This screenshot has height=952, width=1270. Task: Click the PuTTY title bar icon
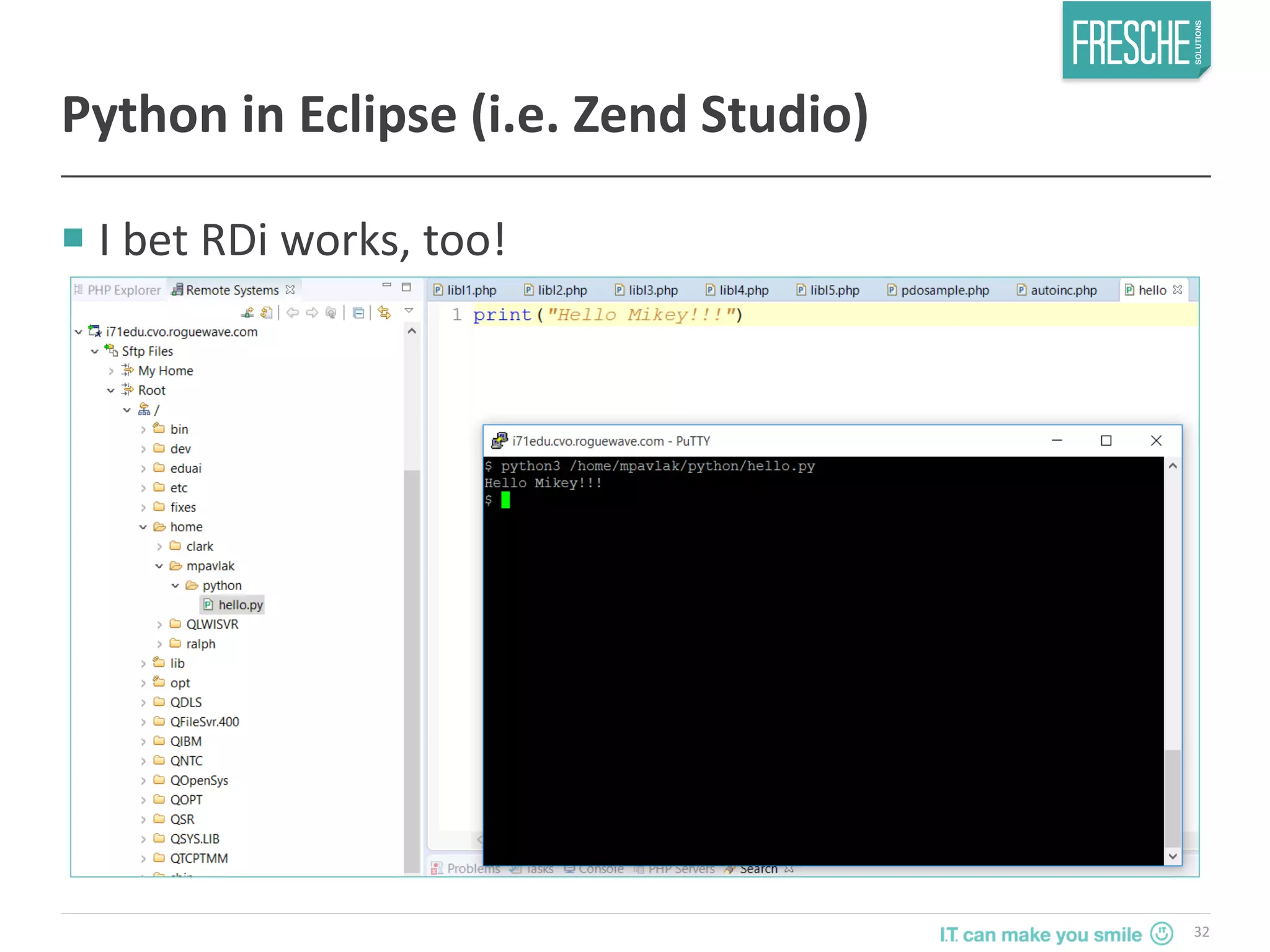point(499,441)
